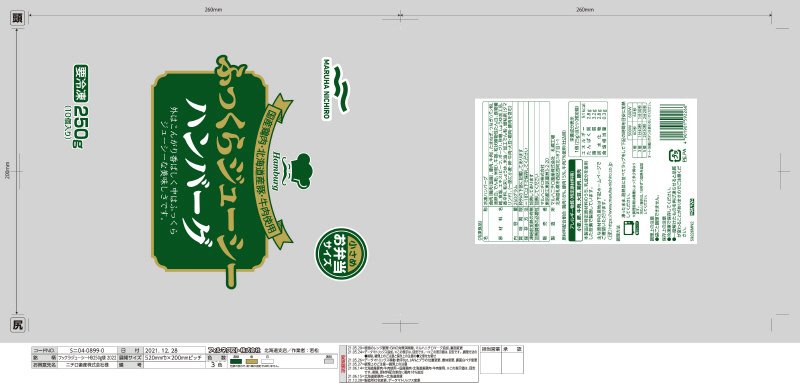Click the 頭 orientation marker box
800x383 pixels.
point(18,19)
